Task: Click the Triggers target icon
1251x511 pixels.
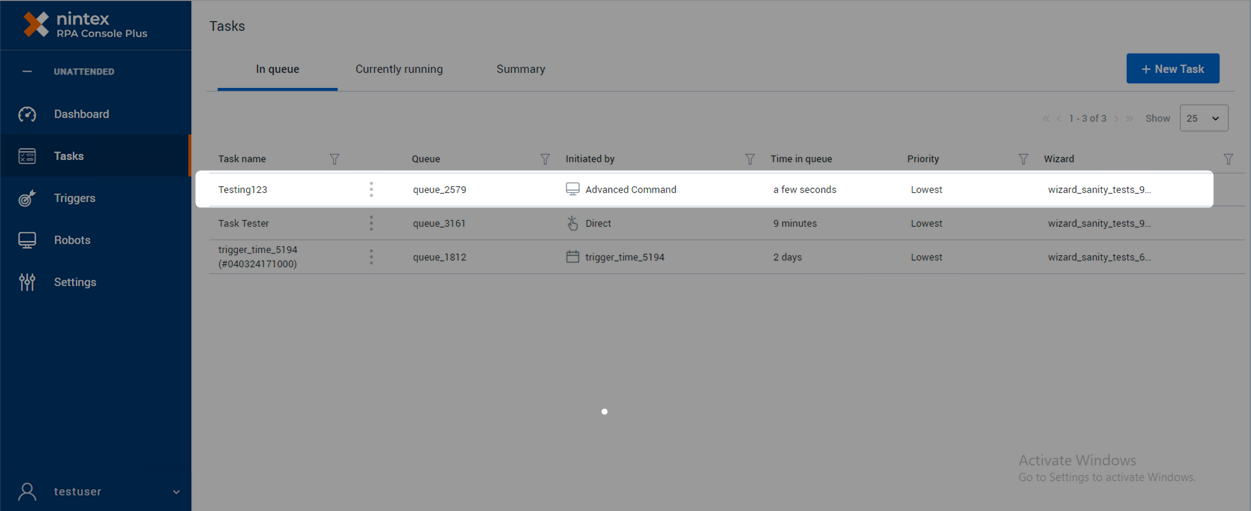Action: click(27, 198)
